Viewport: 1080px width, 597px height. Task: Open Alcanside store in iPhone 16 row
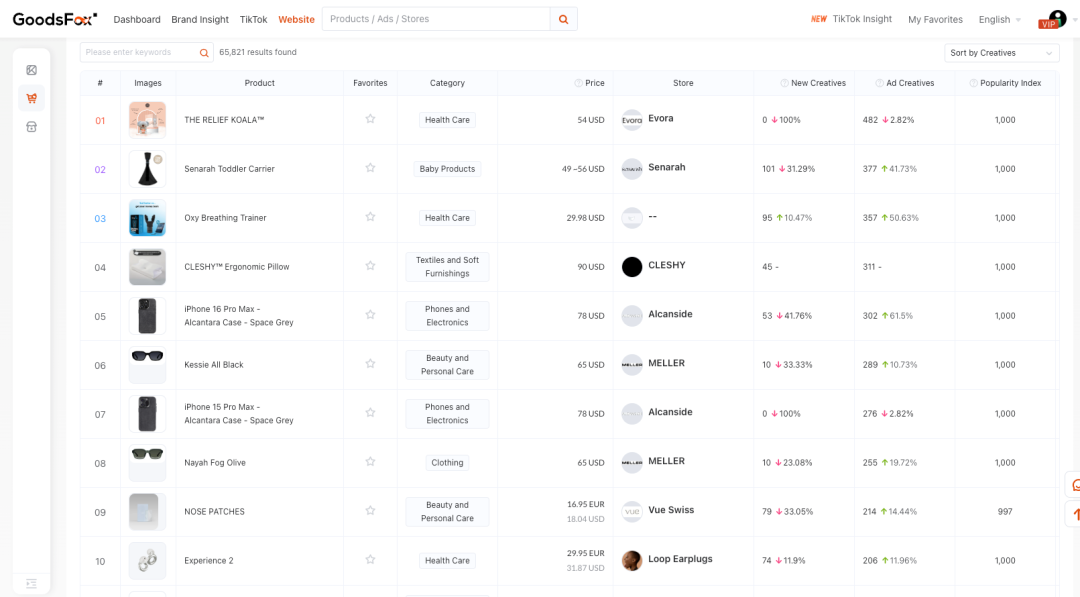click(670, 314)
